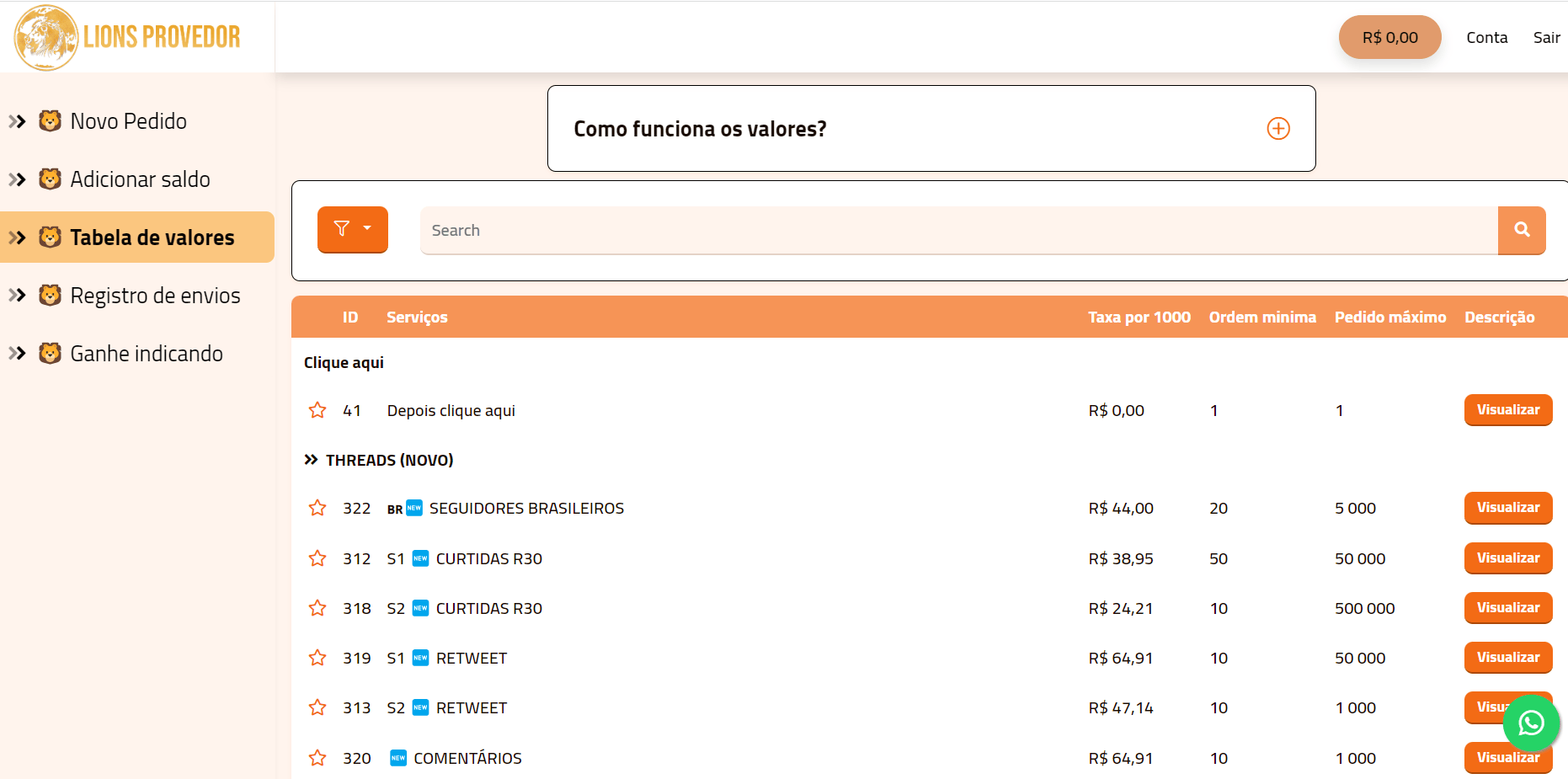Click Visualizar for service 312 Curtidas
This screenshot has height=779, width=1568.
click(1507, 558)
